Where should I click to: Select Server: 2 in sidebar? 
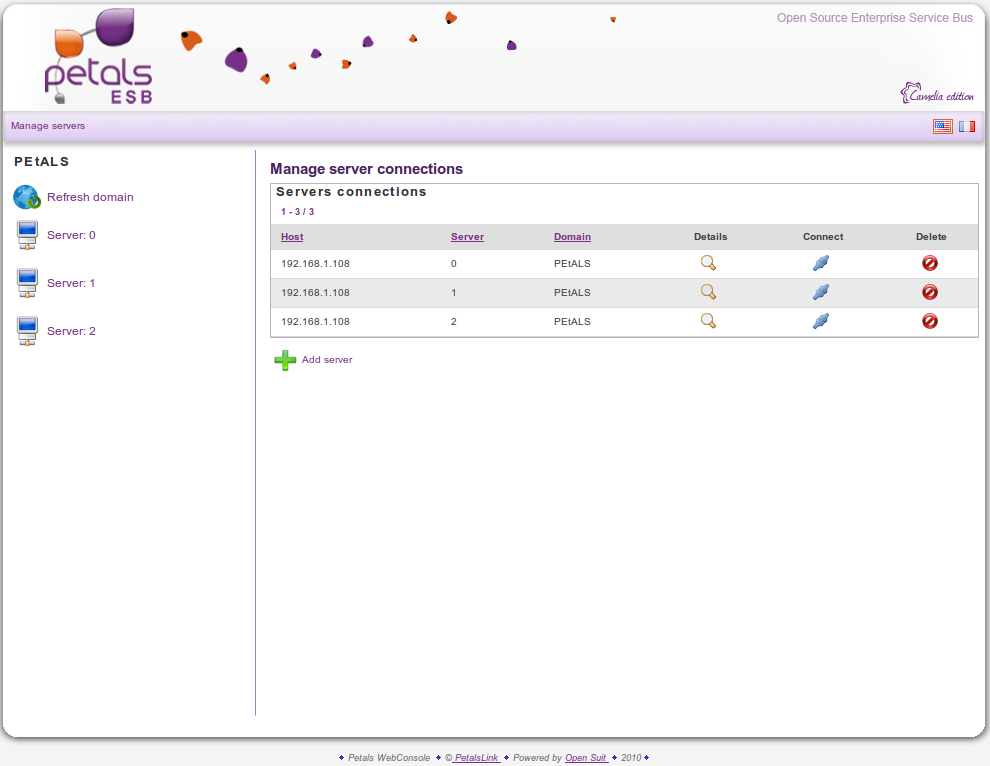pyautogui.click(x=71, y=331)
